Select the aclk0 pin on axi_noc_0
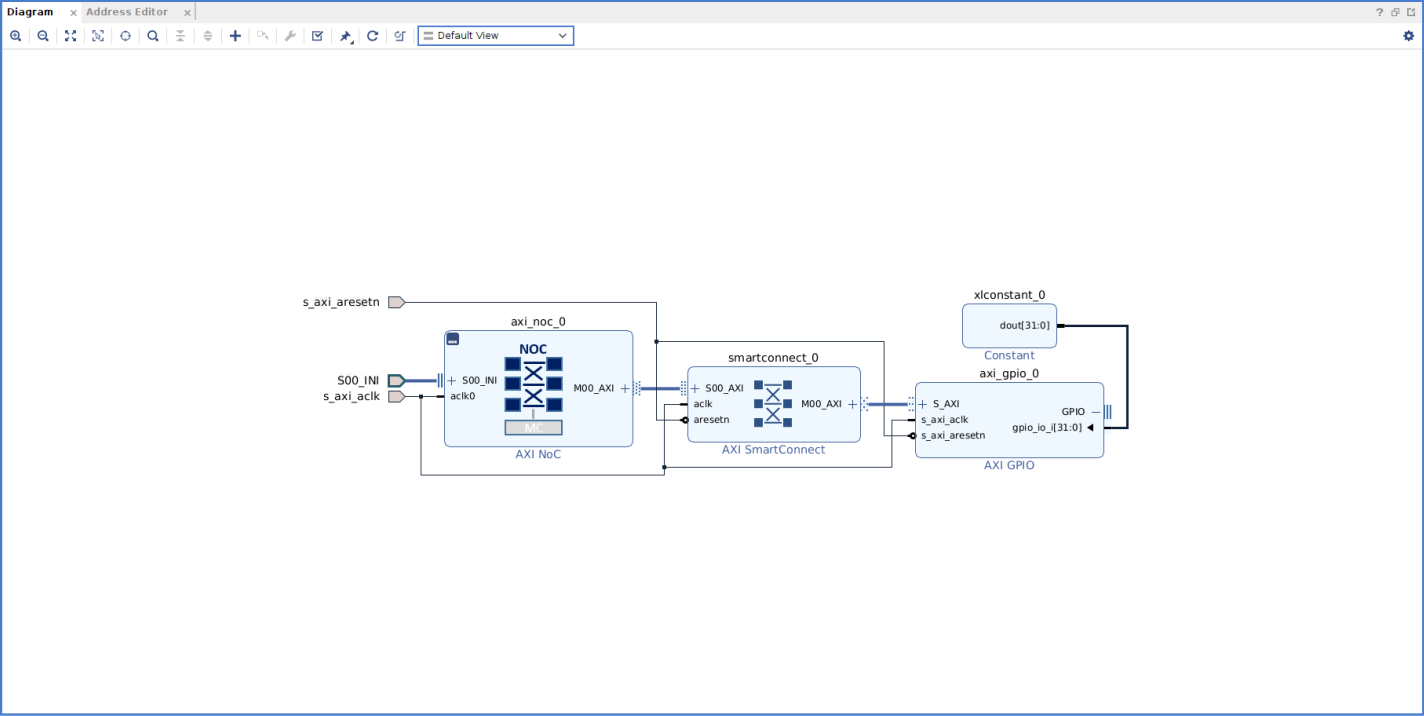Screen dimensions: 1424x716 pyautogui.click(x=462, y=396)
